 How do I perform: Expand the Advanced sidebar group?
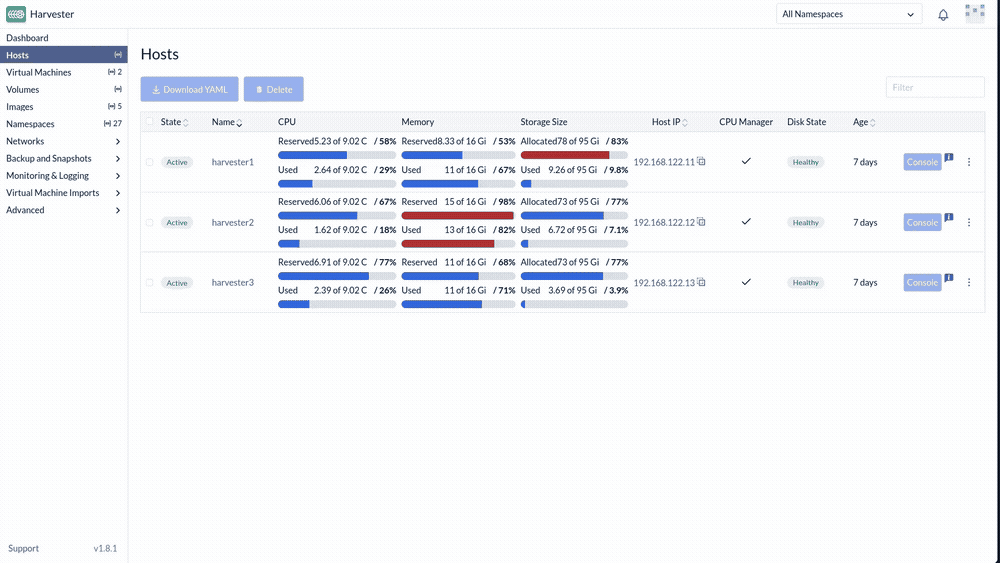click(63, 210)
